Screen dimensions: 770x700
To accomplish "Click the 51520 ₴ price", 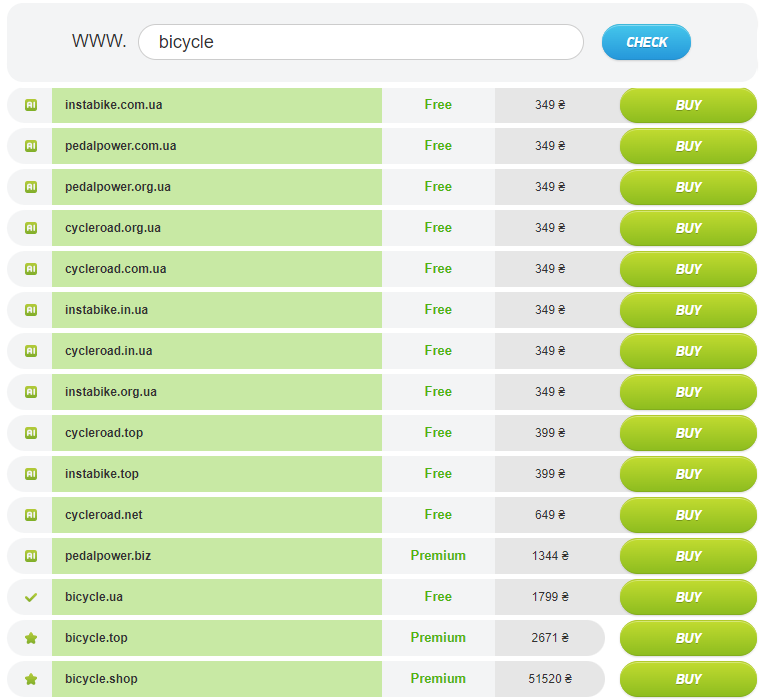I will click(550, 679).
